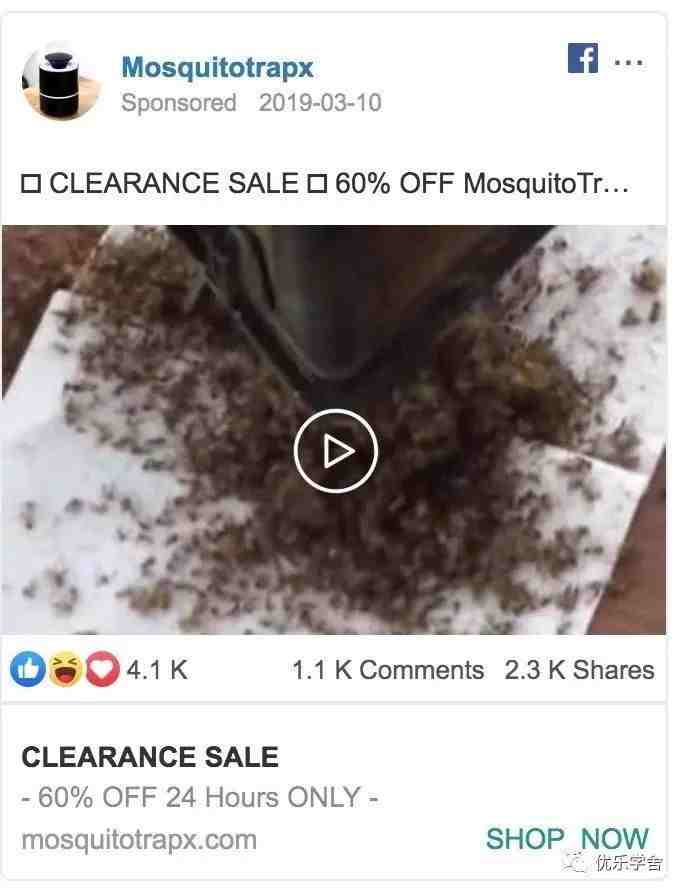Click the SHOP NOW button
The height and width of the screenshot is (892, 684).
pyautogui.click(x=567, y=839)
